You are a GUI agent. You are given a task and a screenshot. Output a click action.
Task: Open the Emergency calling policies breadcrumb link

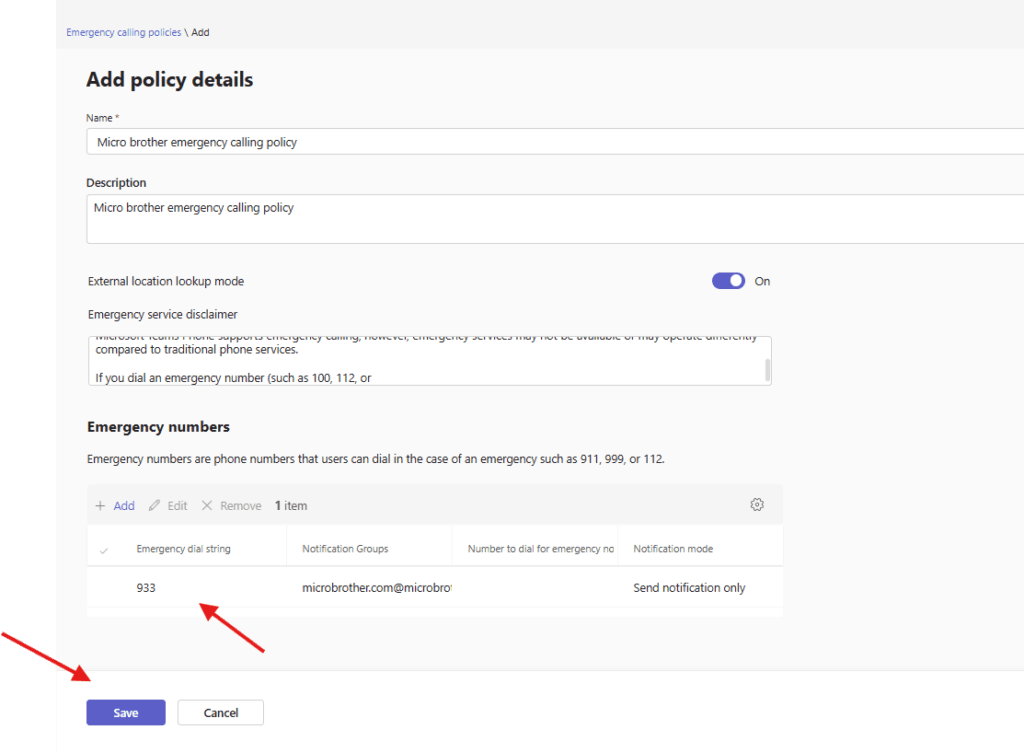(x=124, y=33)
